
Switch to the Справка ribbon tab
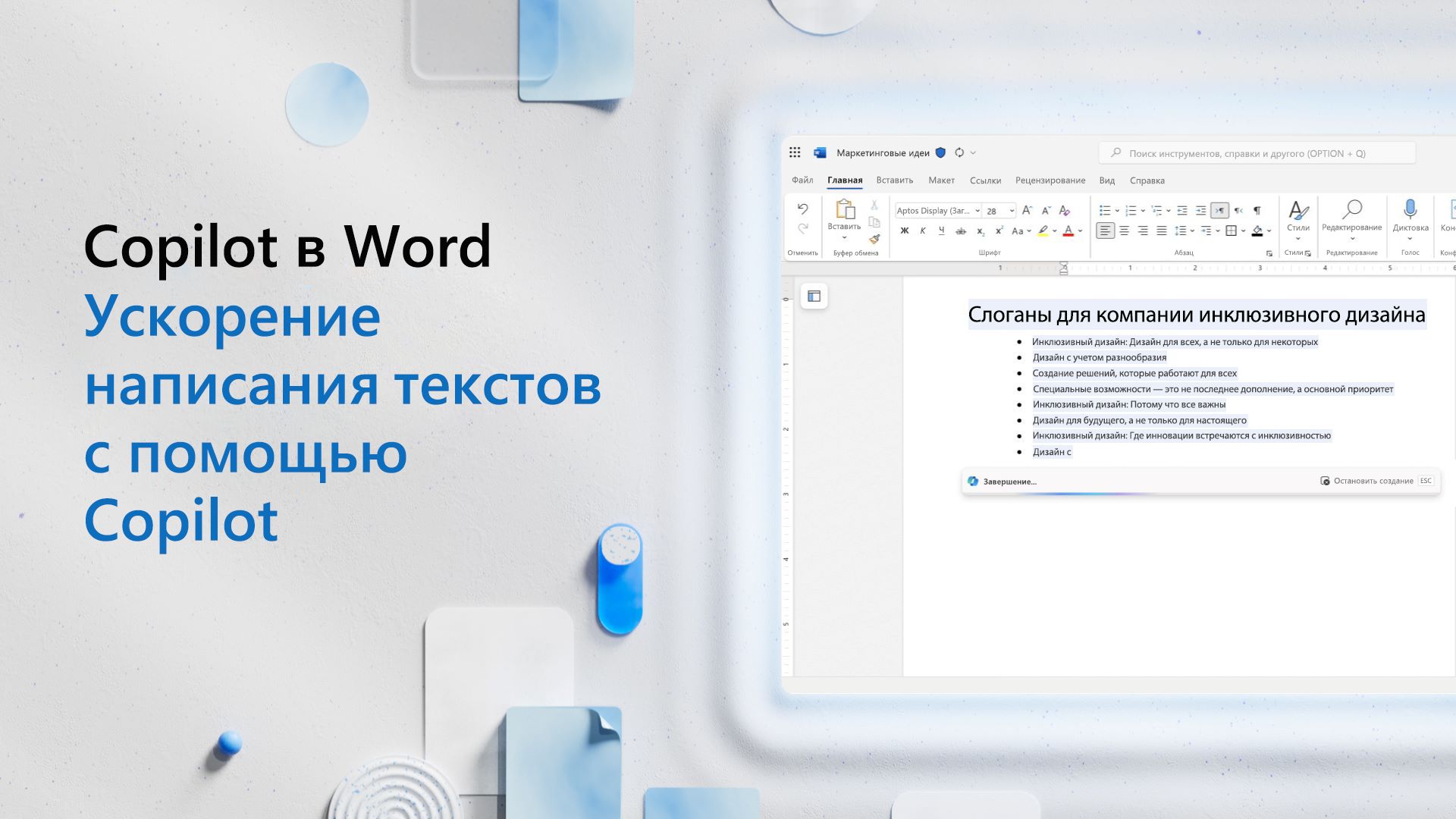coord(1147,180)
